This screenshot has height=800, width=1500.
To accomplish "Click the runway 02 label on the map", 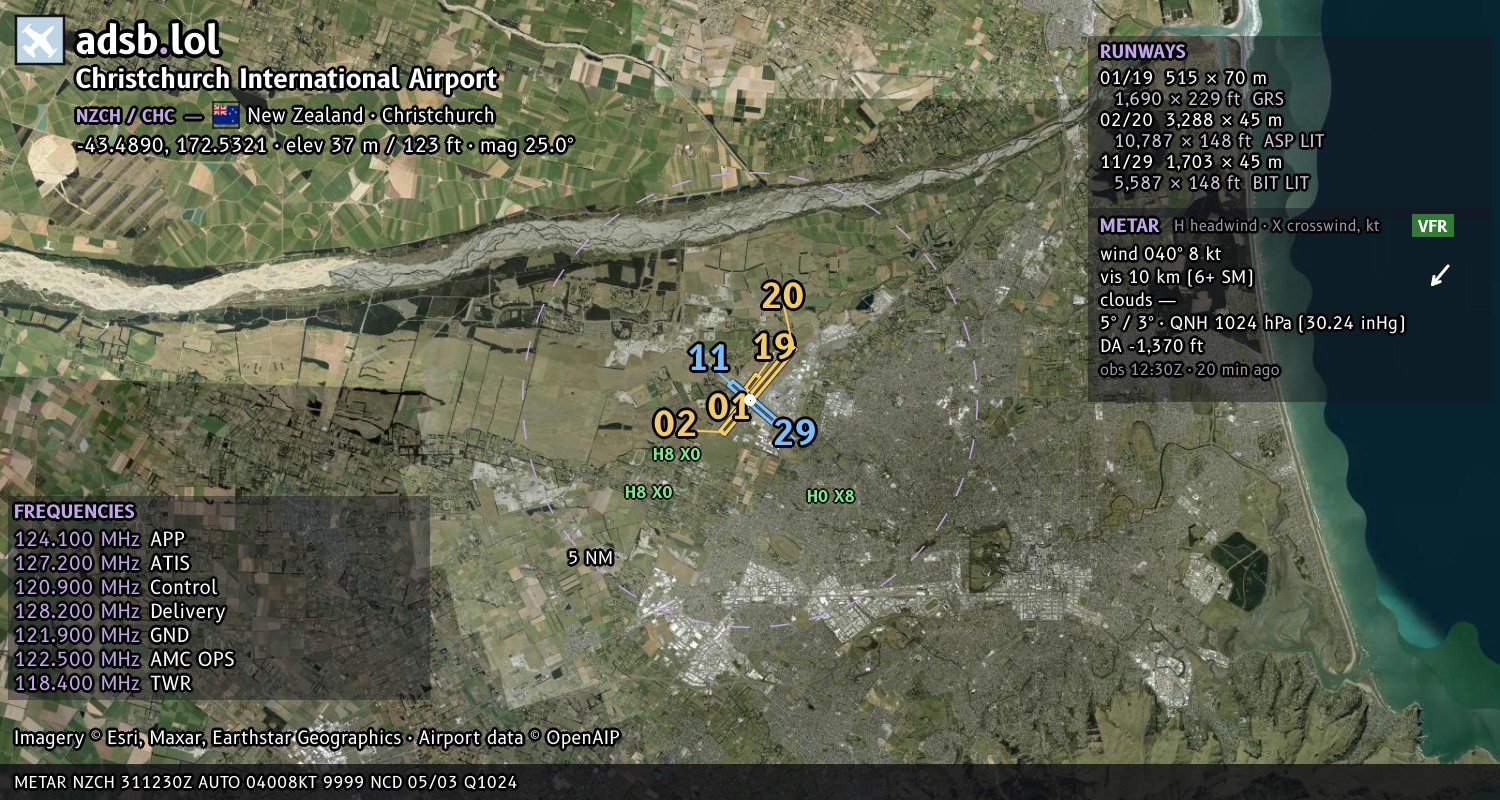I will click(675, 424).
